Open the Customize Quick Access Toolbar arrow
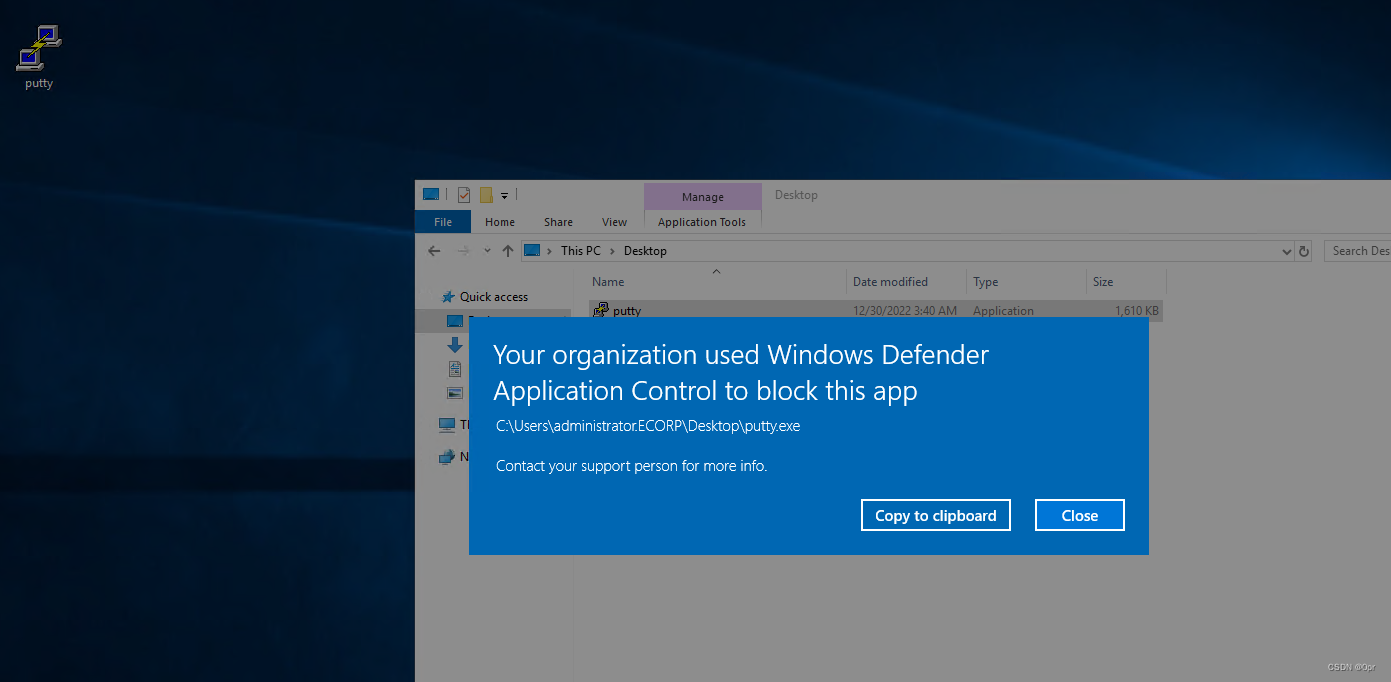The height and width of the screenshot is (682, 1391). click(x=505, y=195)
